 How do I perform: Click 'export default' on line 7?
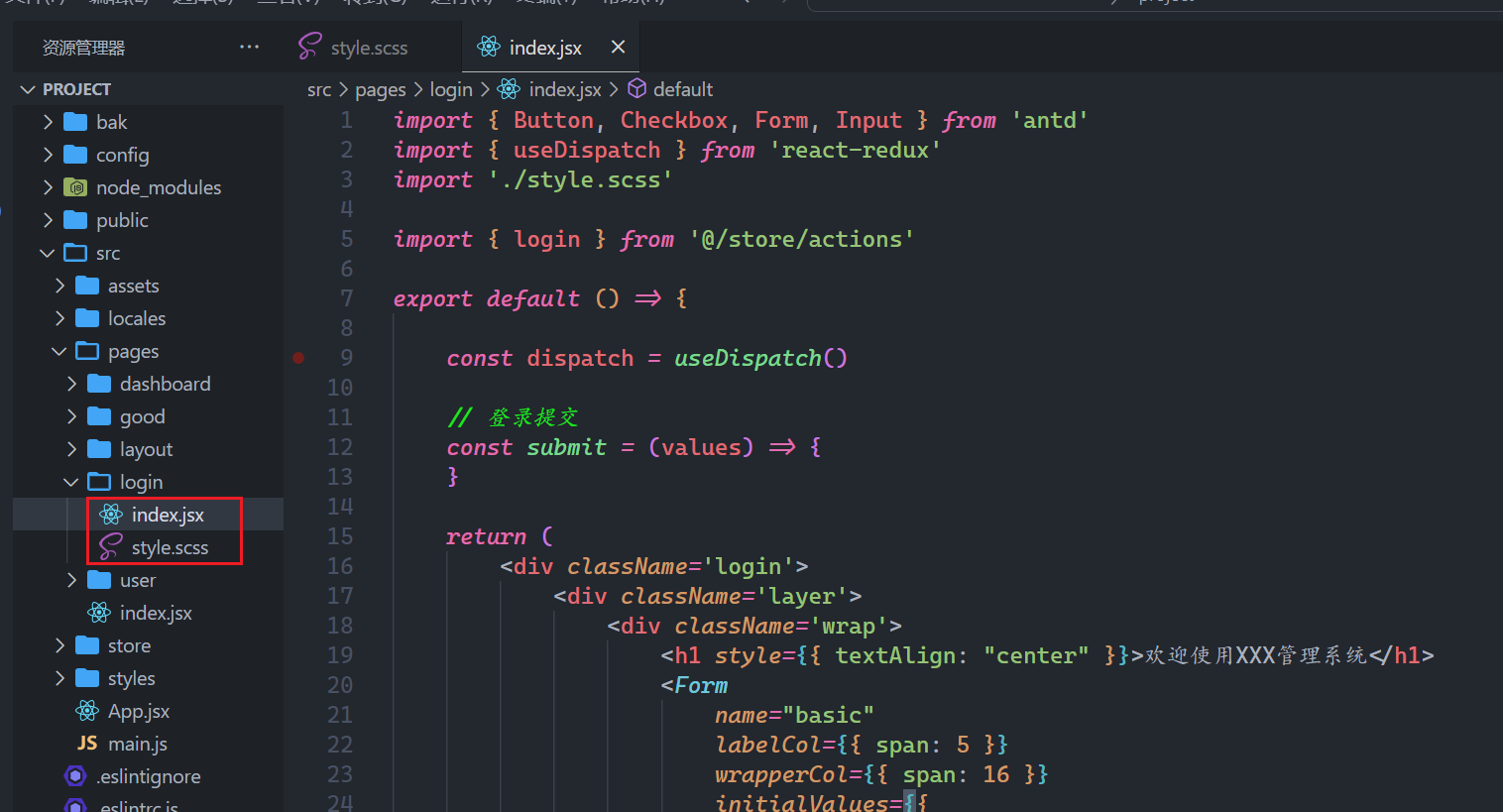(x=487, y=298)
